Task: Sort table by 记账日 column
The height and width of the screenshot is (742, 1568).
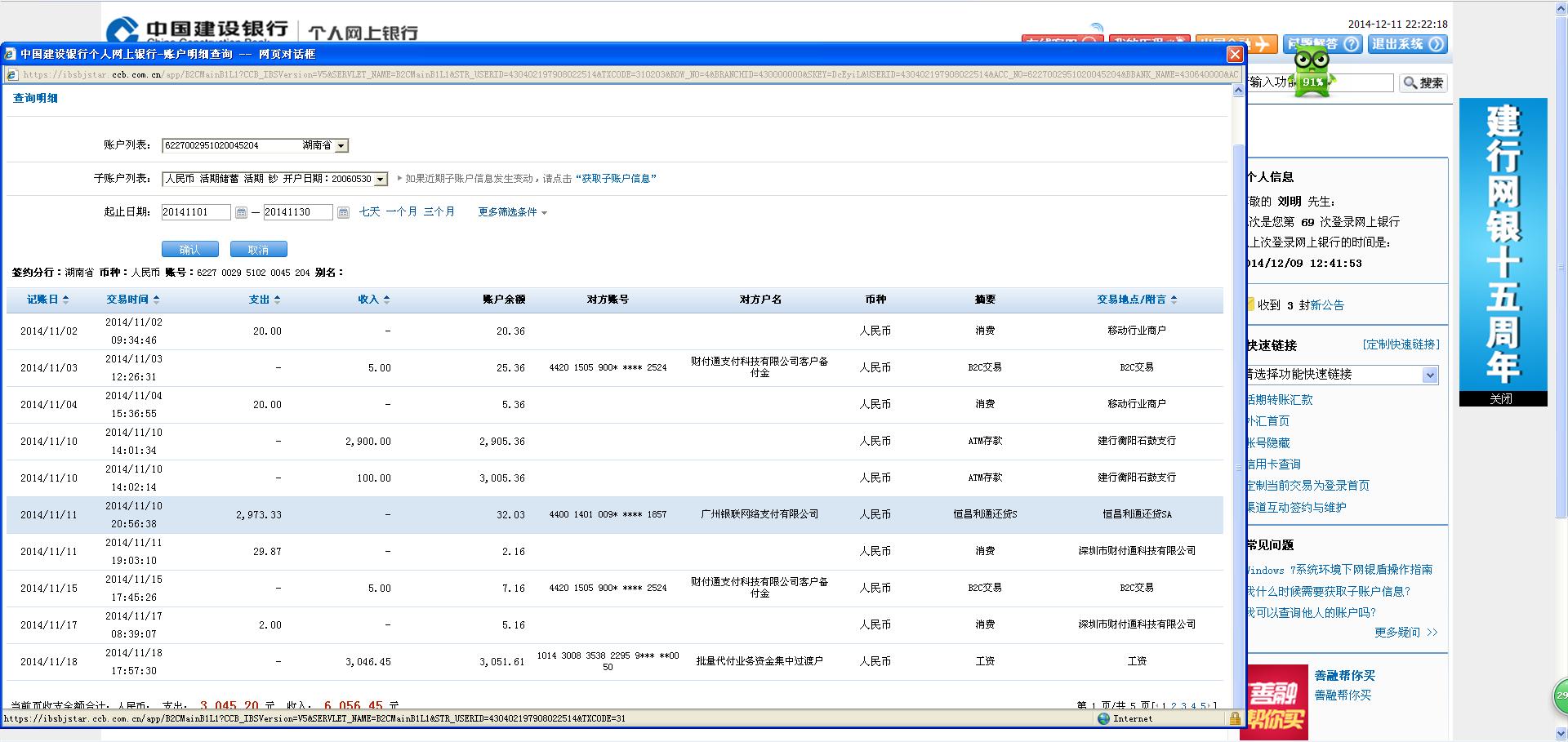Action: tap(47, 300)
